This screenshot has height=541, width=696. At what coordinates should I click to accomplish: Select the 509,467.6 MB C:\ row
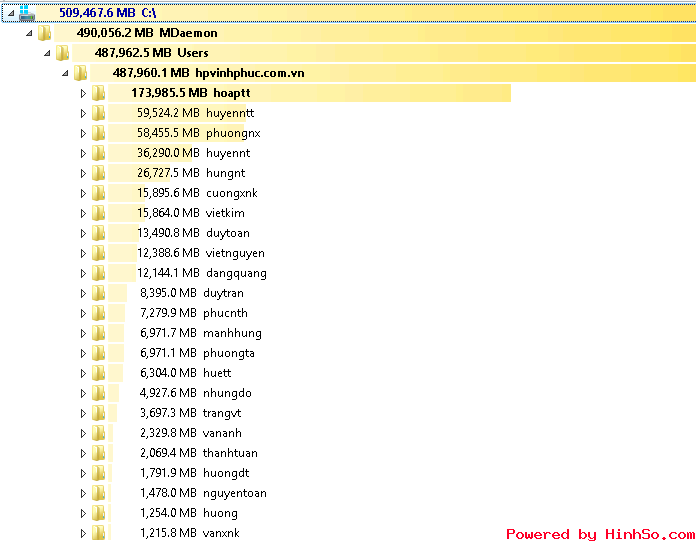point(348,13)
